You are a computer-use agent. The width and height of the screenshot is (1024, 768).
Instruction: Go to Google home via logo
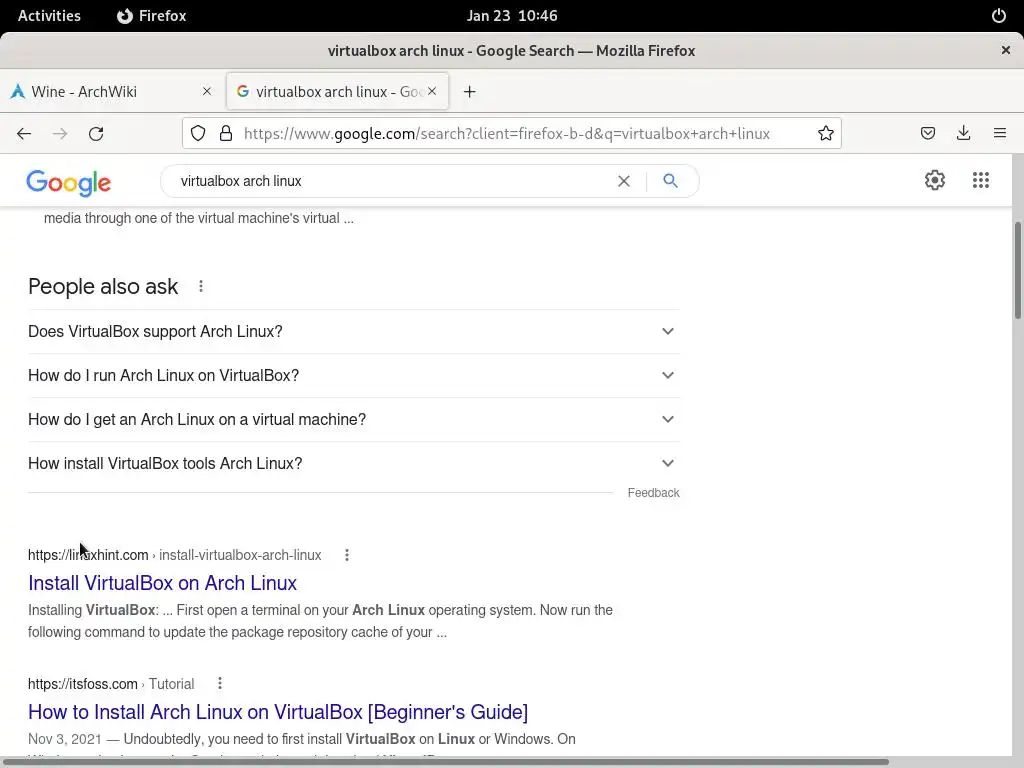click(x=69, y=183)
